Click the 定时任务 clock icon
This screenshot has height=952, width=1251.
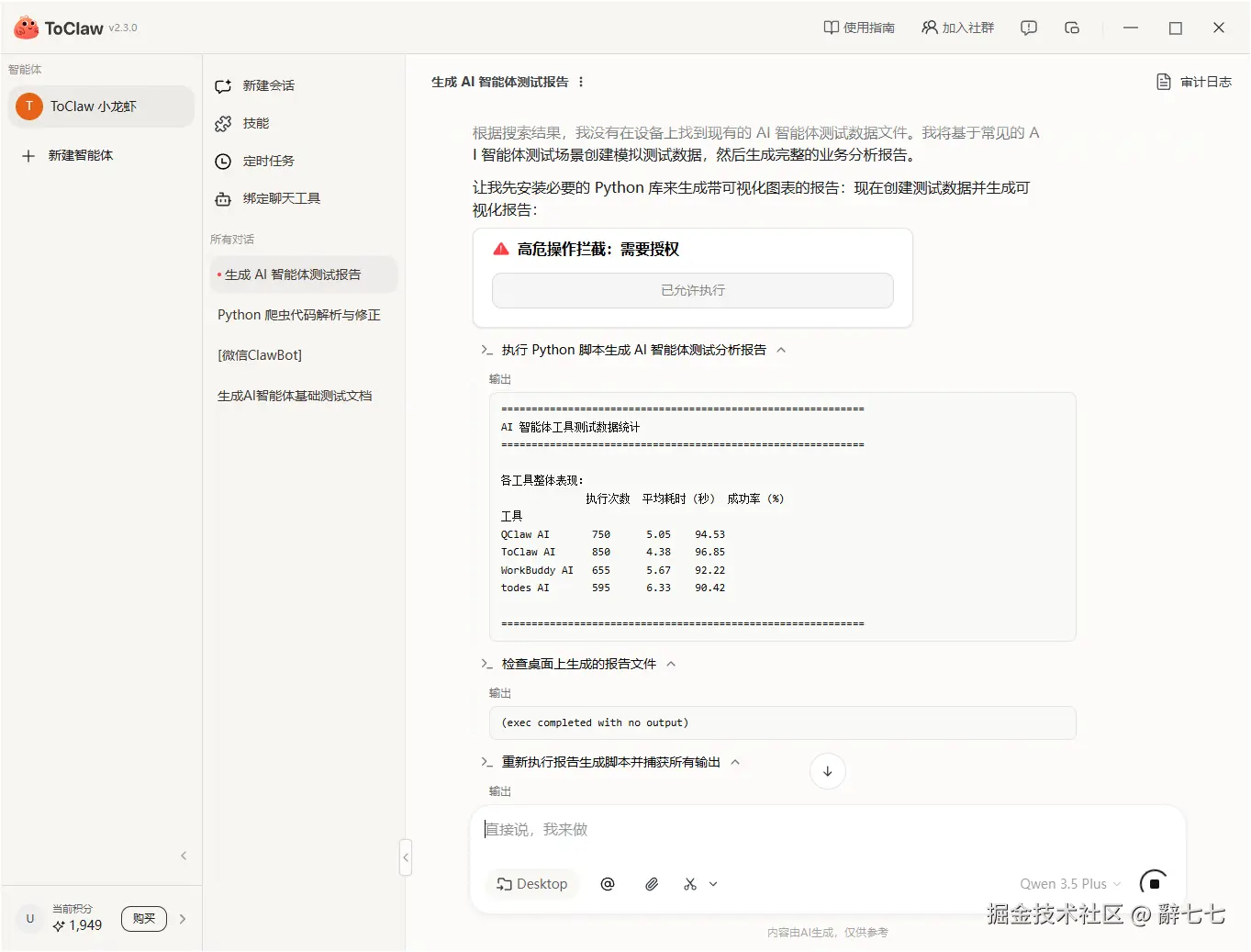[223, 162]
